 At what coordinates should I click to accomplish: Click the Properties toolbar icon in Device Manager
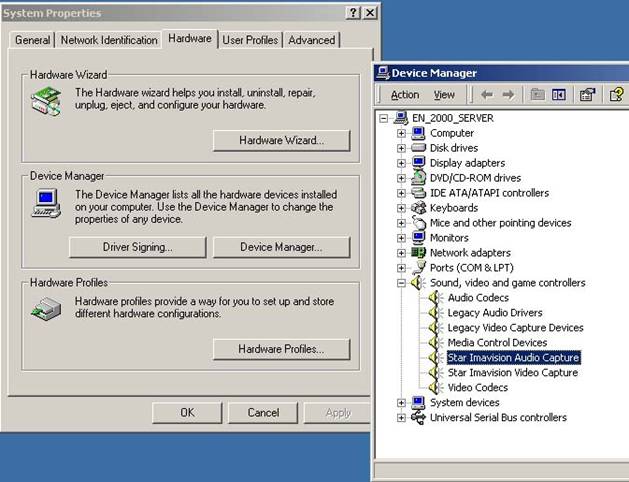tap(587, 95)
